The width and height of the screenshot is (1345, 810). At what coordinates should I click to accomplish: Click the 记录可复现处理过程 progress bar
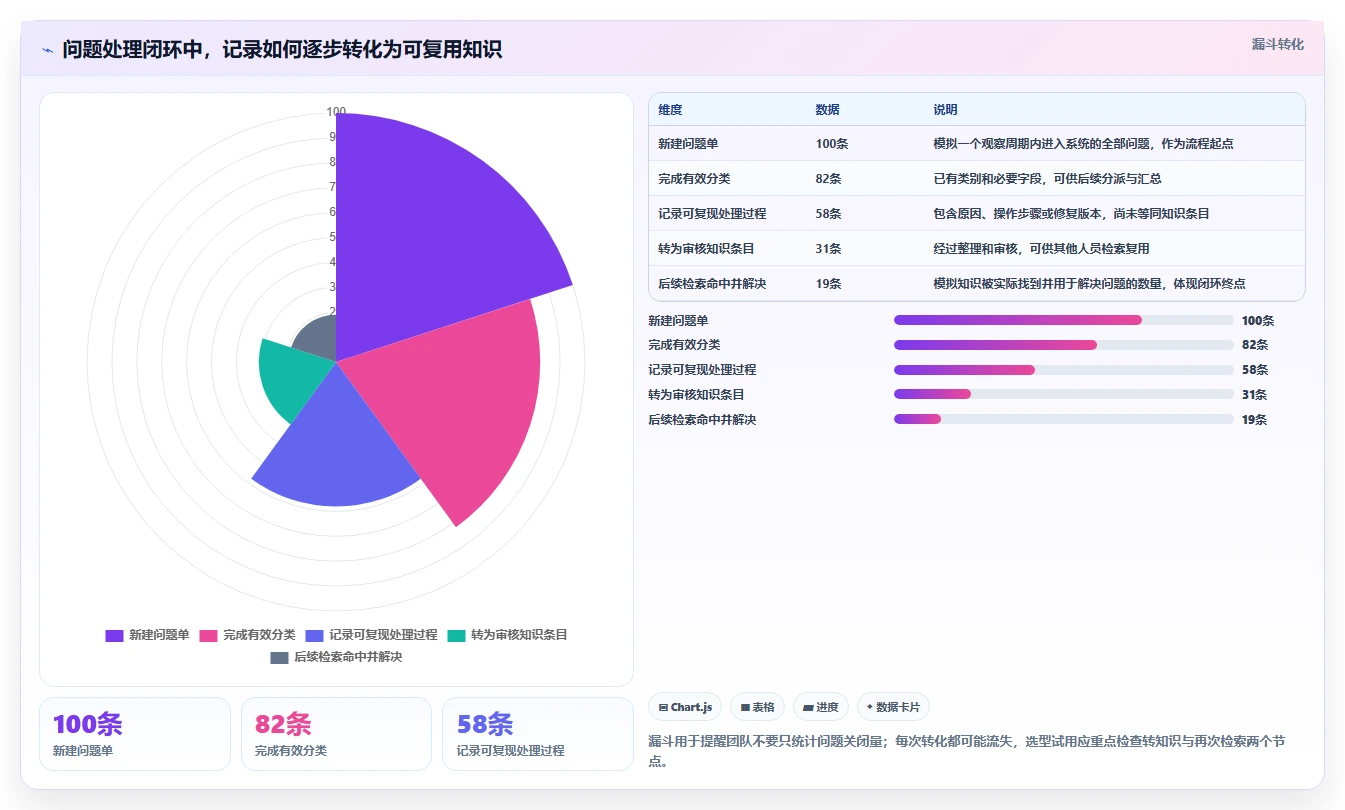pyautogui.click(x=1063, y=370)
